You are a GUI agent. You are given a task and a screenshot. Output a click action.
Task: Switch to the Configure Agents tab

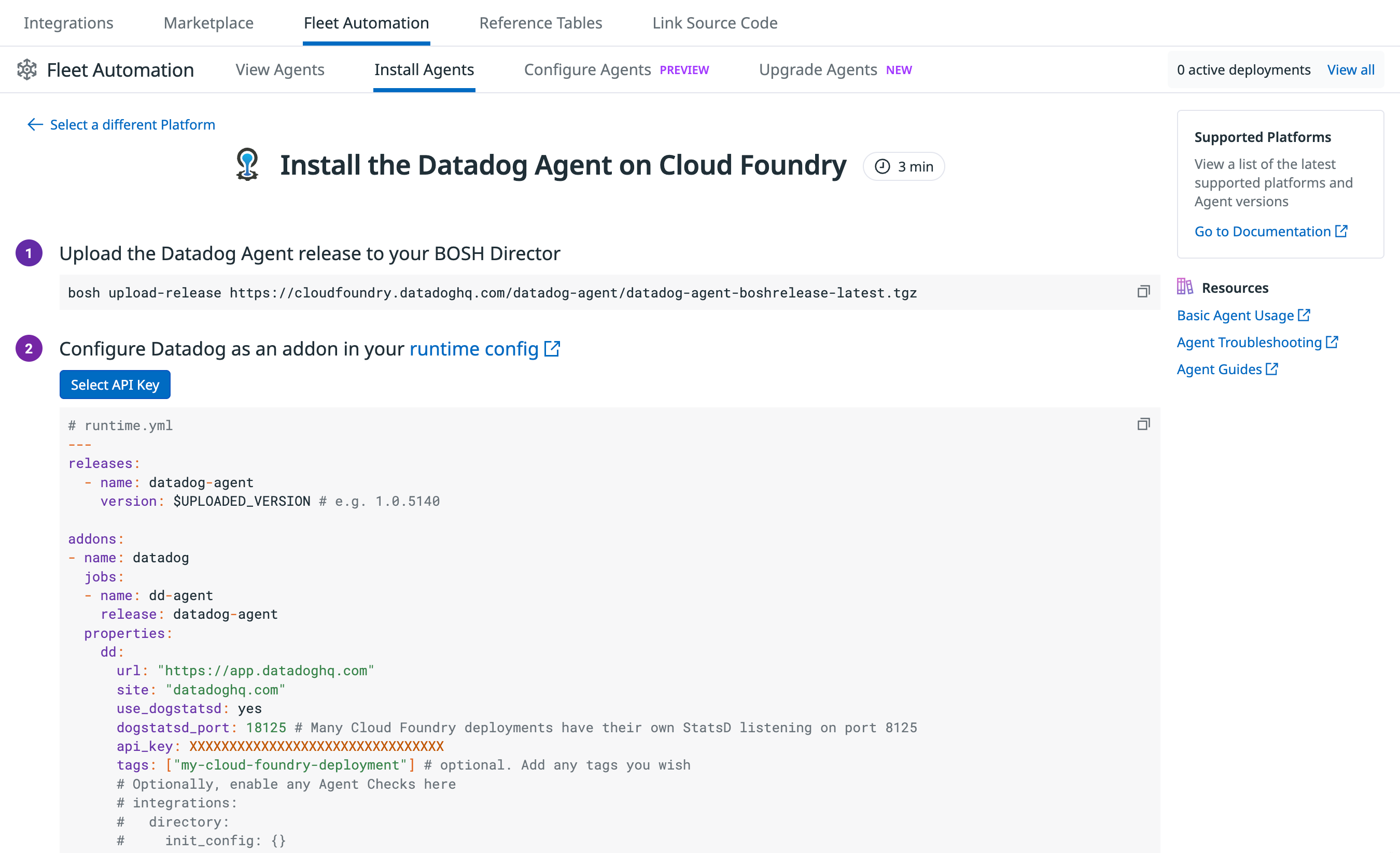(x=587, y=69)
